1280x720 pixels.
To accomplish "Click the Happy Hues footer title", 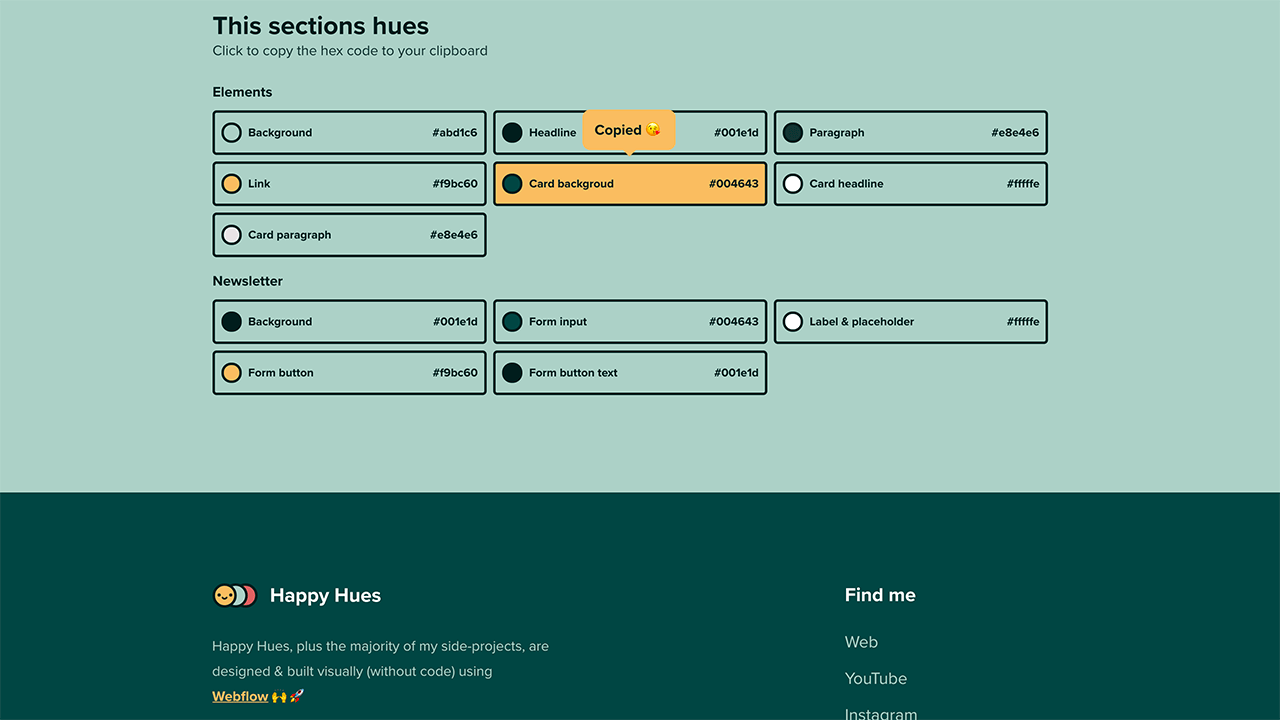I will [325, 596].
